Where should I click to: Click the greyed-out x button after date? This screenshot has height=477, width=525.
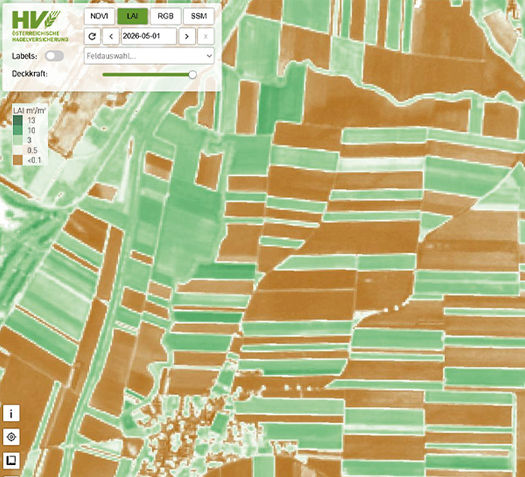206,36
